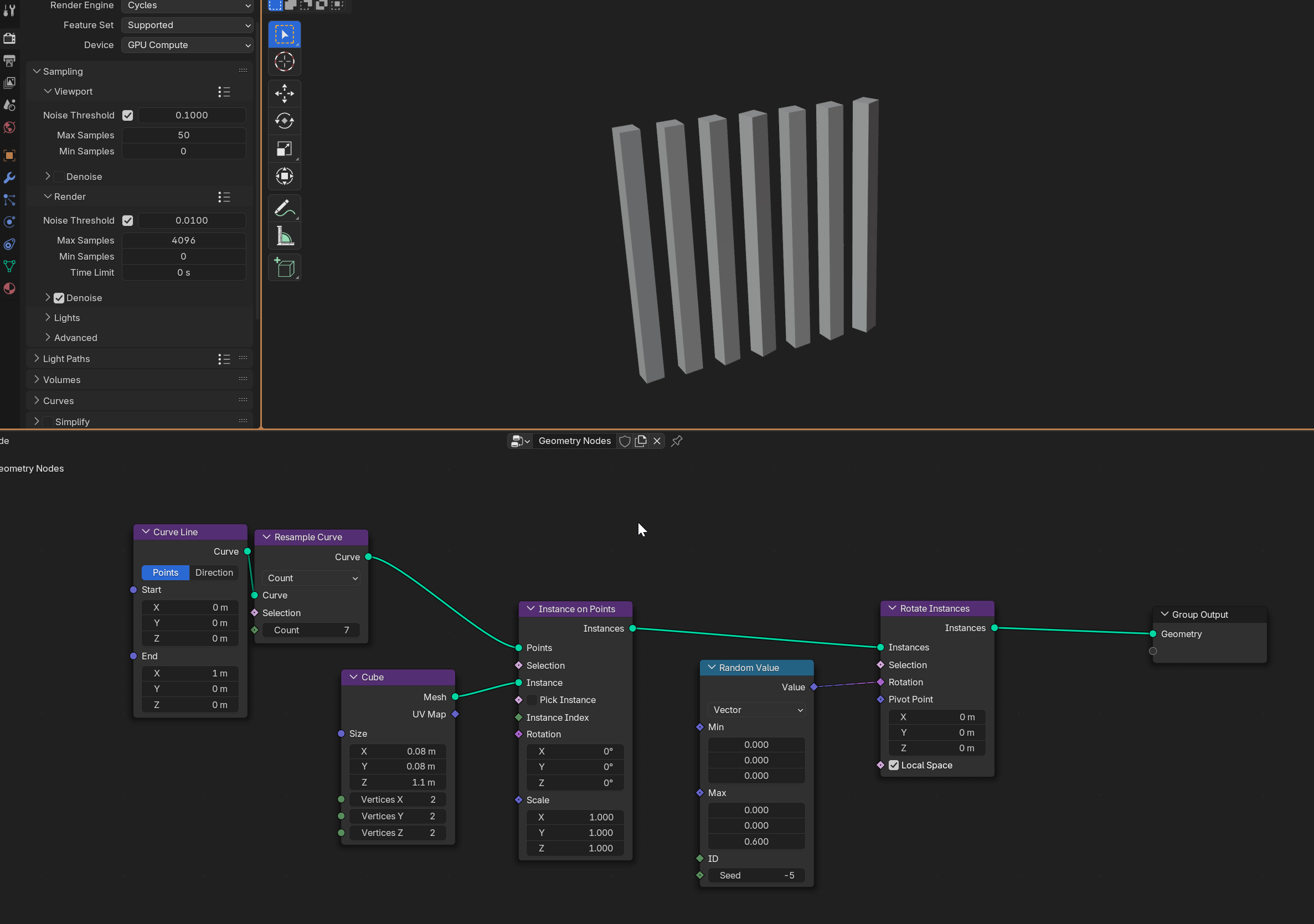Uncheck Local Space in Rotate Instances
This screenshot has height=924, width=1314.
(x=894, y=766)
